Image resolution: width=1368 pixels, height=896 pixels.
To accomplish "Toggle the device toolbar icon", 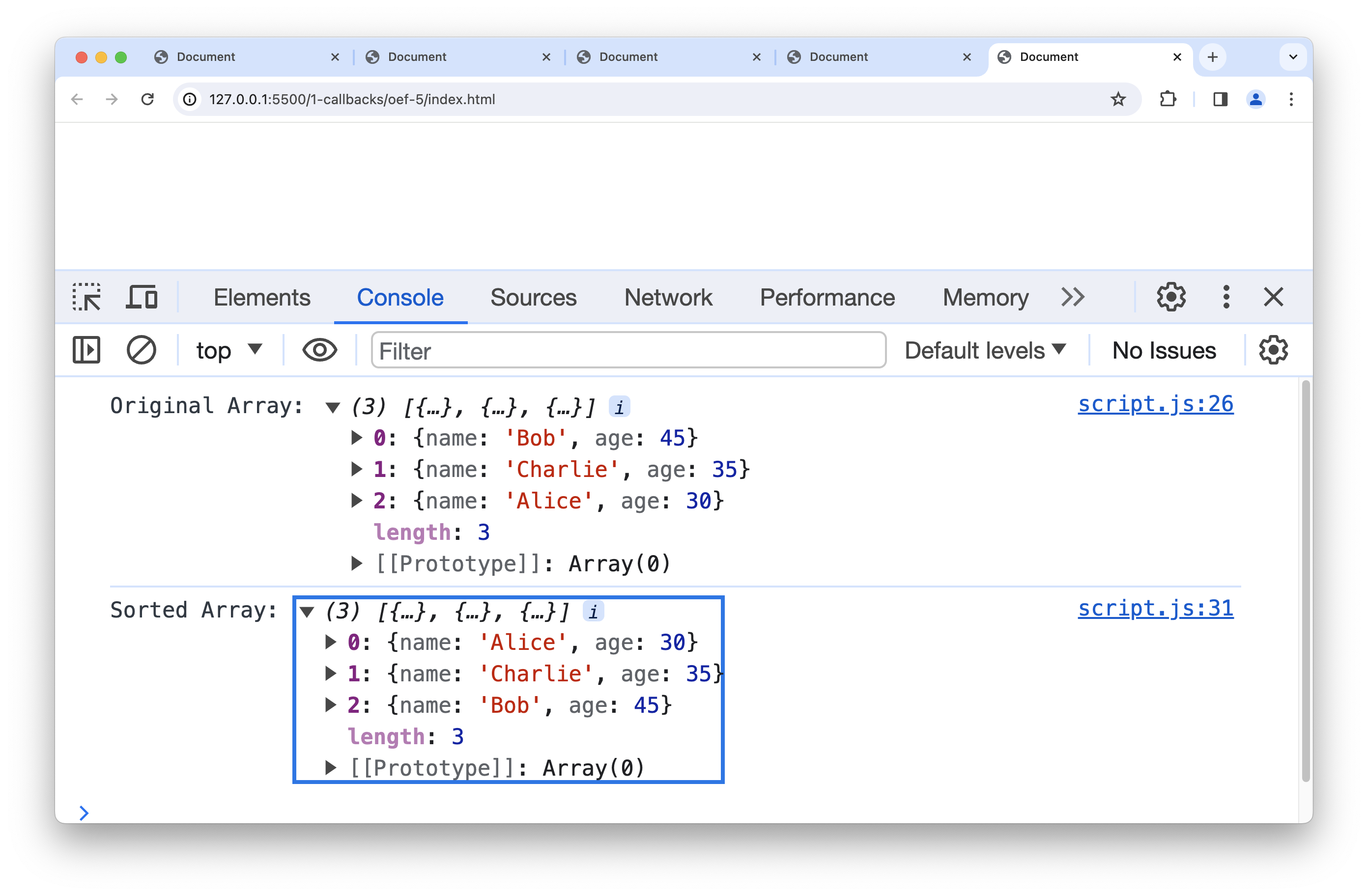I will [142, 297].
